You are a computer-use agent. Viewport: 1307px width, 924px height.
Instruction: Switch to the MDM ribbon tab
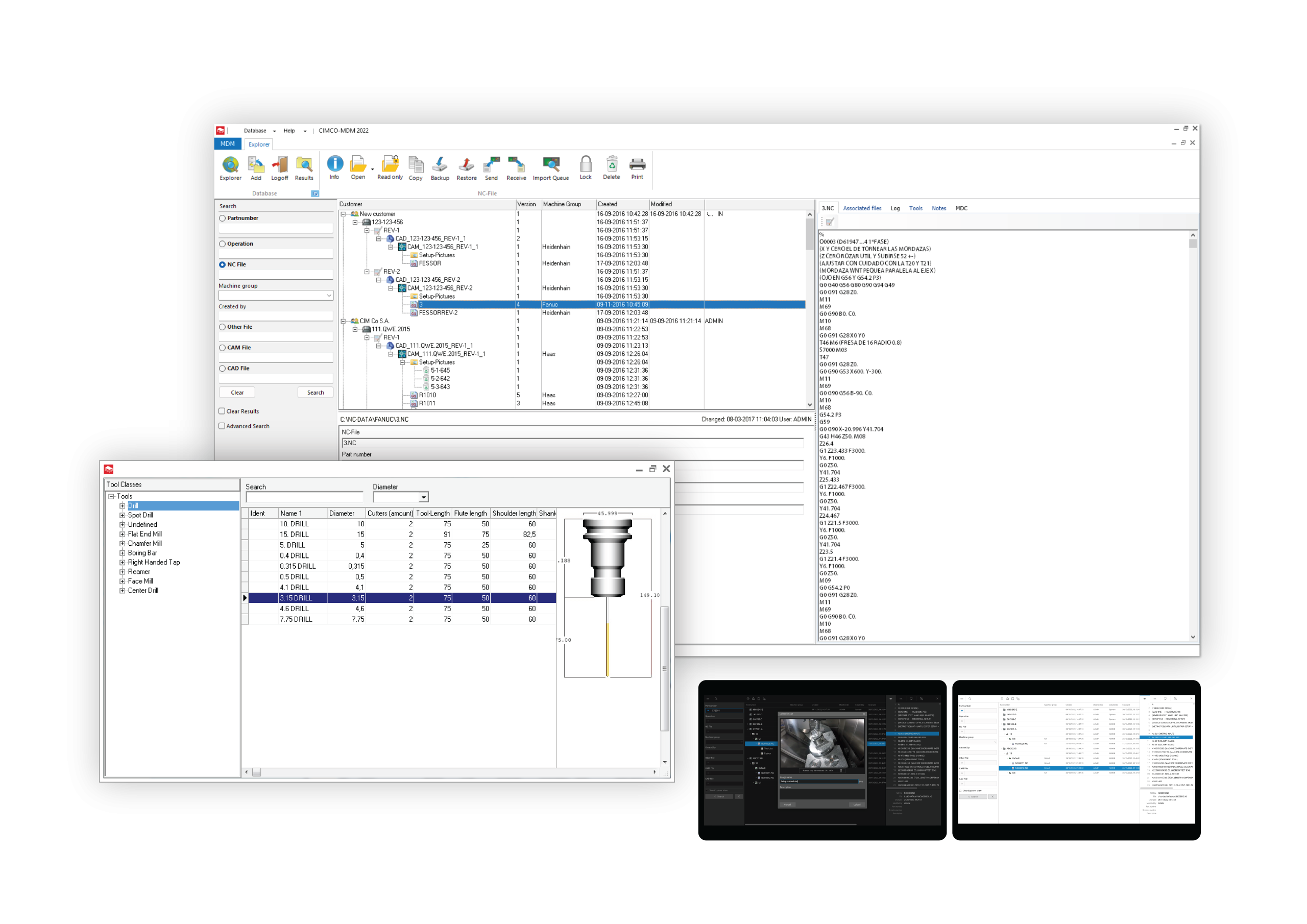point(228,144)
